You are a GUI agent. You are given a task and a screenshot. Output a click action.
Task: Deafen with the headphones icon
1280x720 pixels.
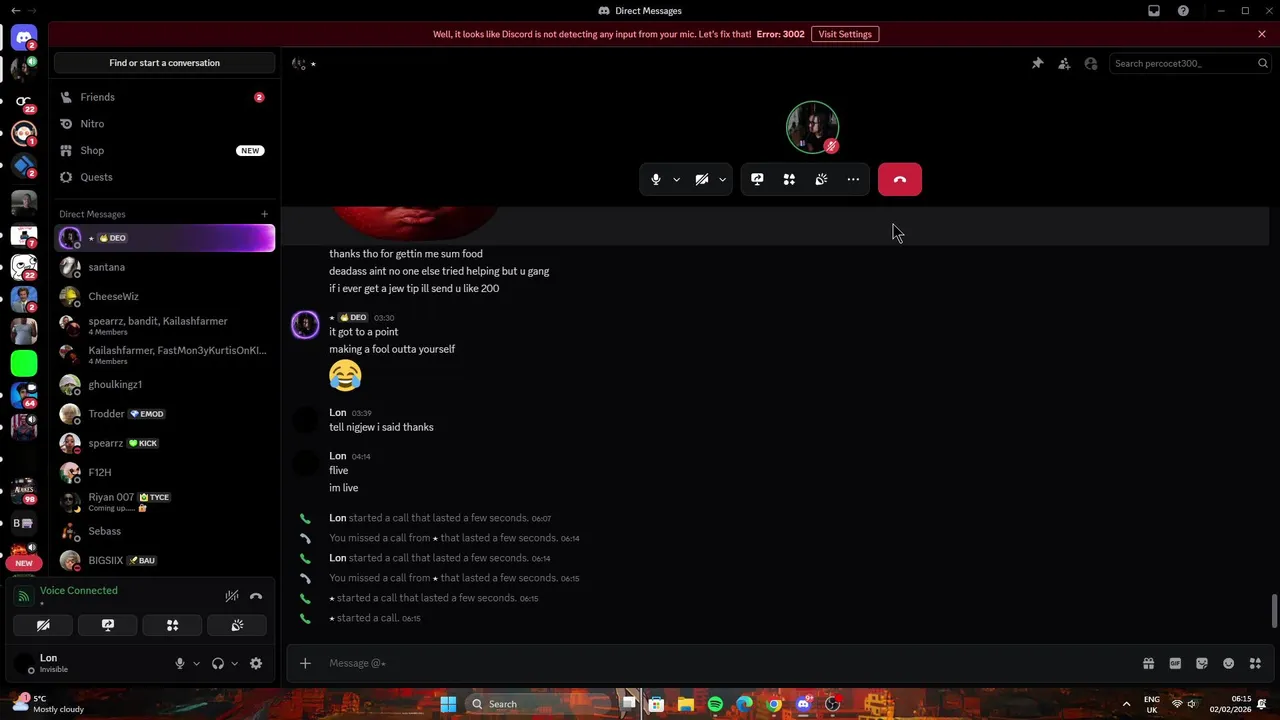coord(217,663)
